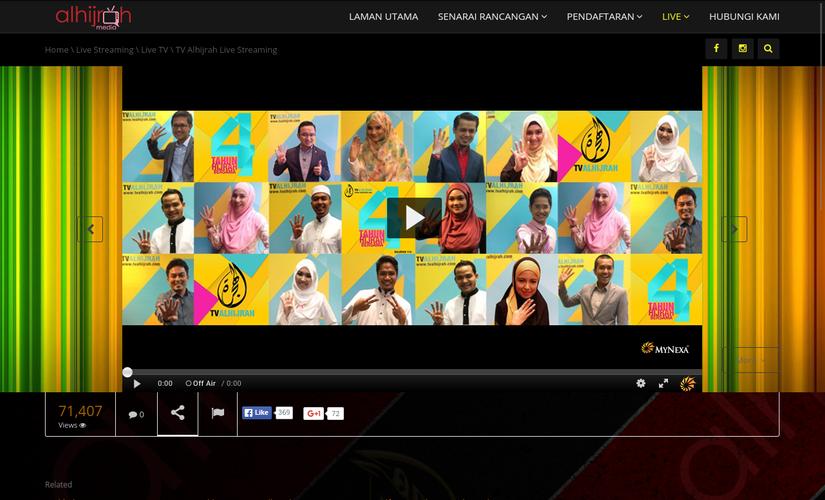
Task: Open the Instagram social icon
Action: pos(742,48)
